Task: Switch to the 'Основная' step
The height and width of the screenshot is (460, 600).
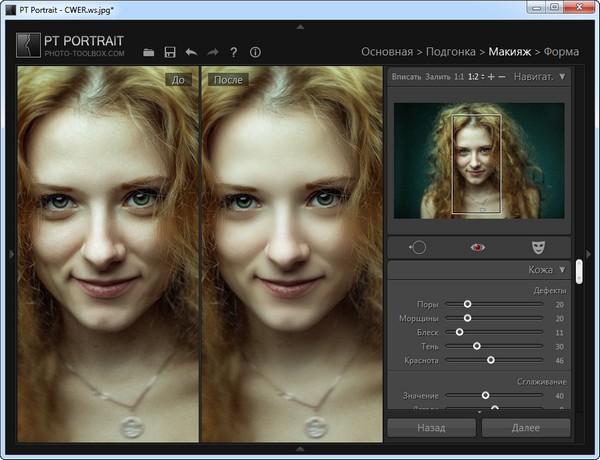Action: 385,50
